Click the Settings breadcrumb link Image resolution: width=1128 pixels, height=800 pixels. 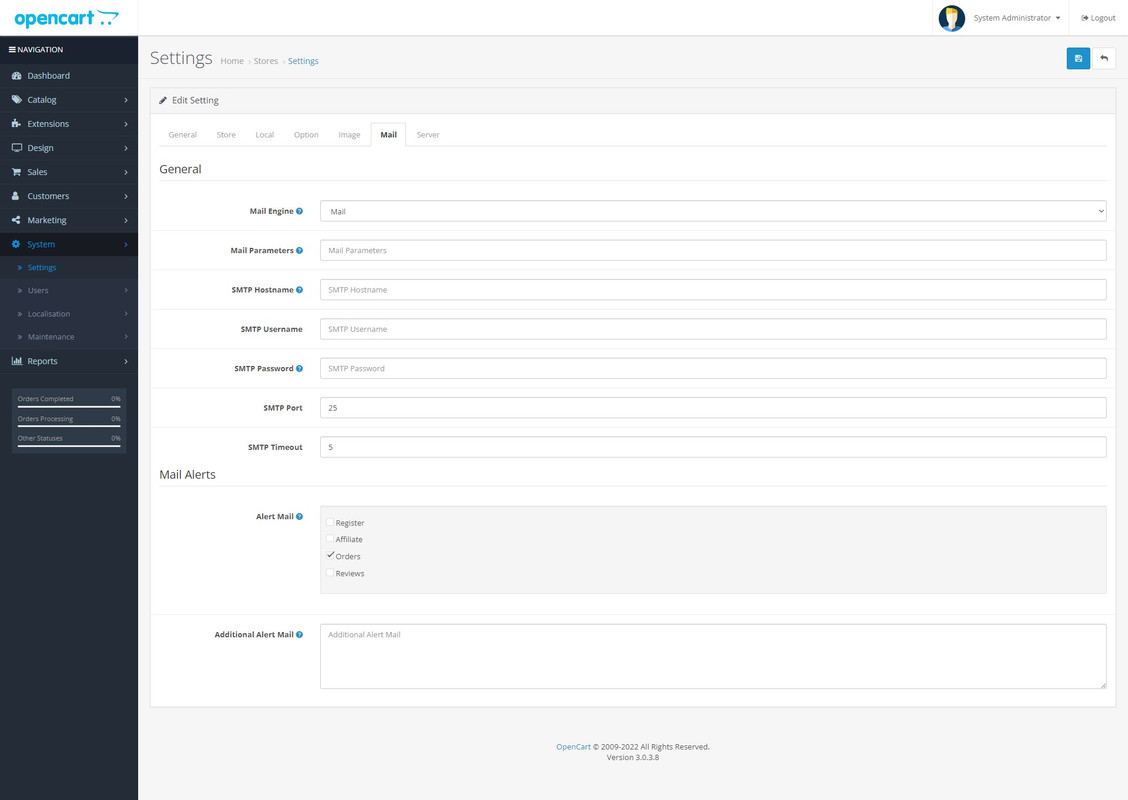pyautogui.click(x=303, y=61)
